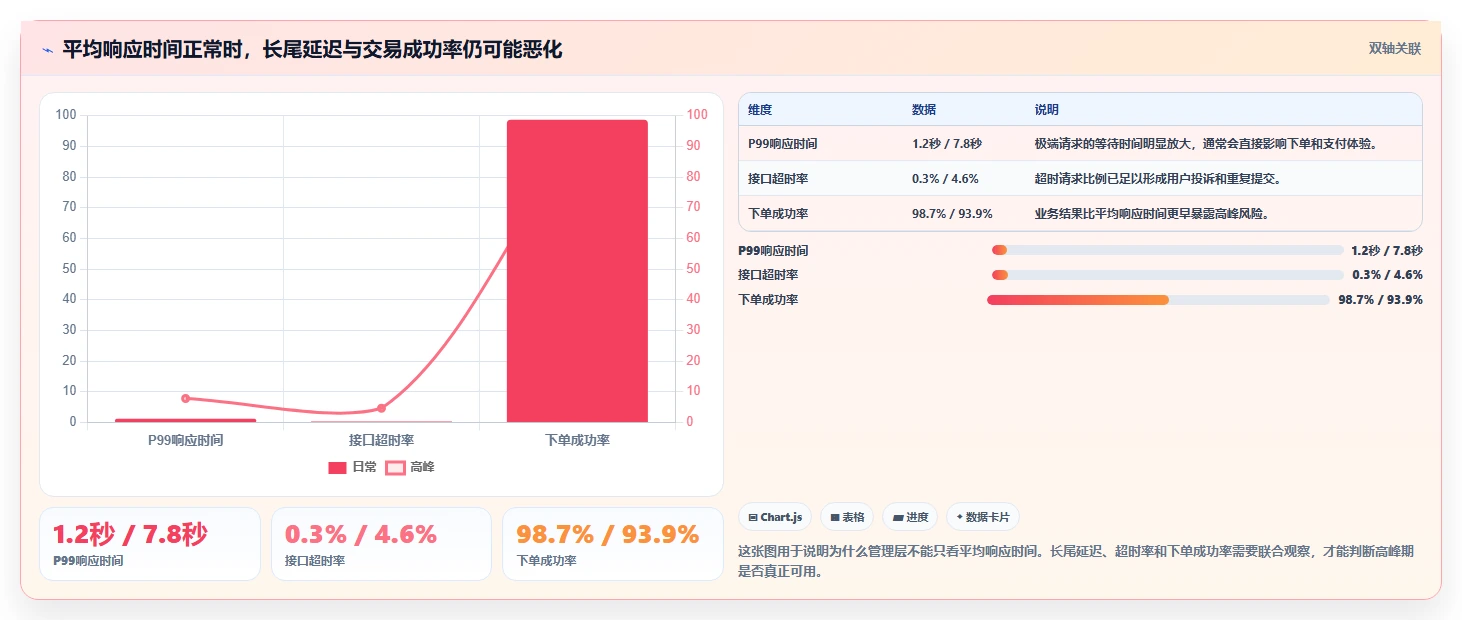Click the P99响应时间 progress bar
The width and height of the screenshot is (1462, 620).
point(1167,250)
